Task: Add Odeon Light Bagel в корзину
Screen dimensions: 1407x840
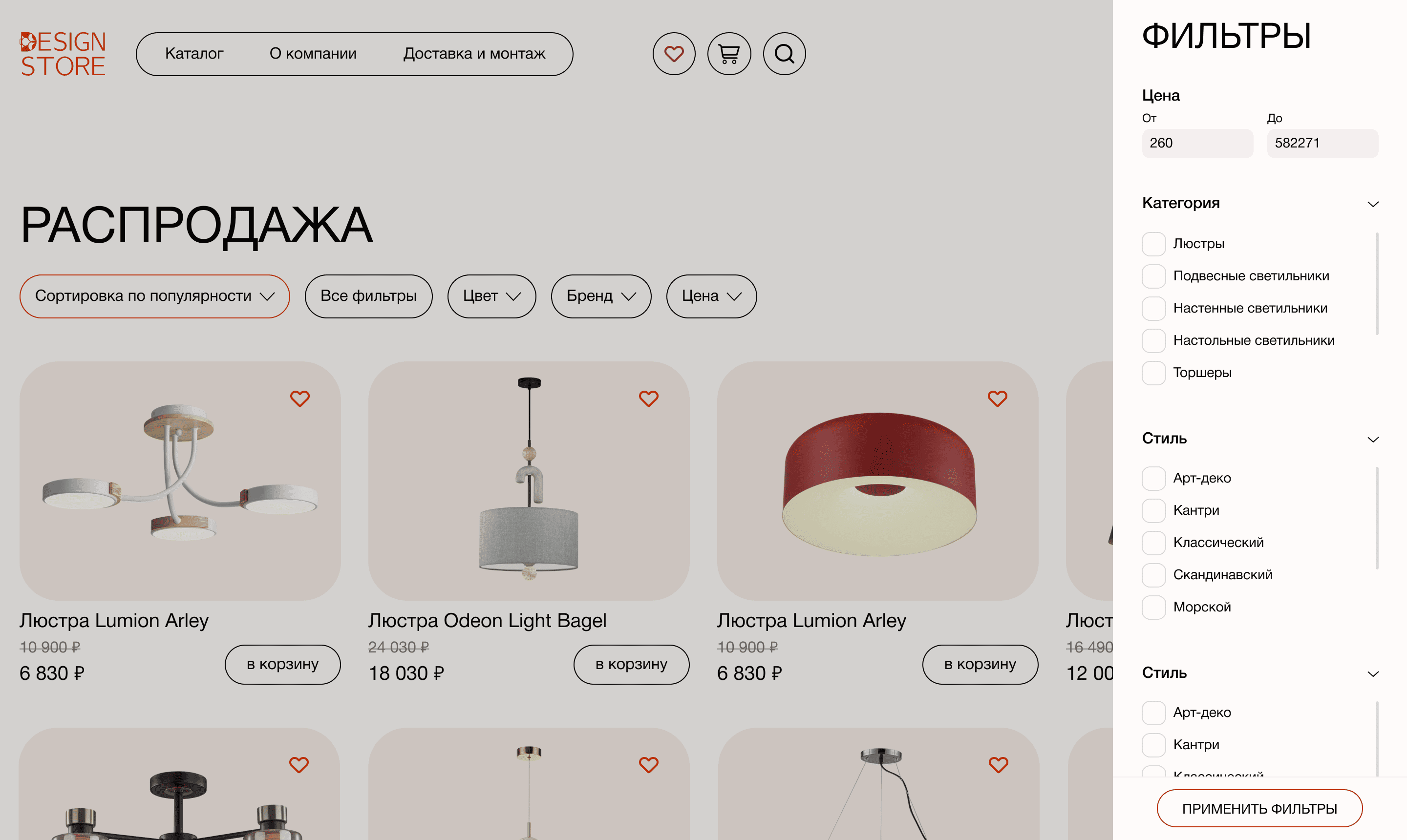Action: tap(631, 664)
